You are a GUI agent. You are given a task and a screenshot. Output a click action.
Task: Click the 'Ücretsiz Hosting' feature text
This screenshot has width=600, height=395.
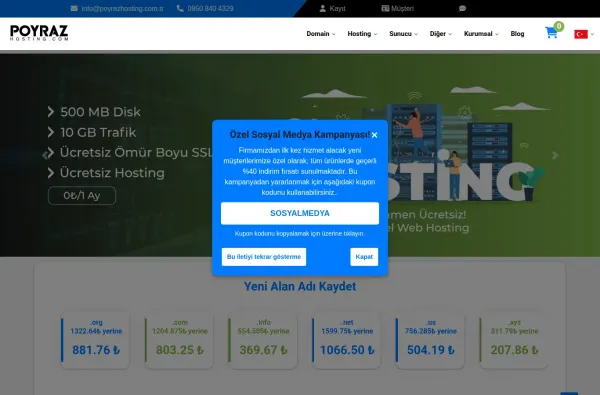click(112, 173)
